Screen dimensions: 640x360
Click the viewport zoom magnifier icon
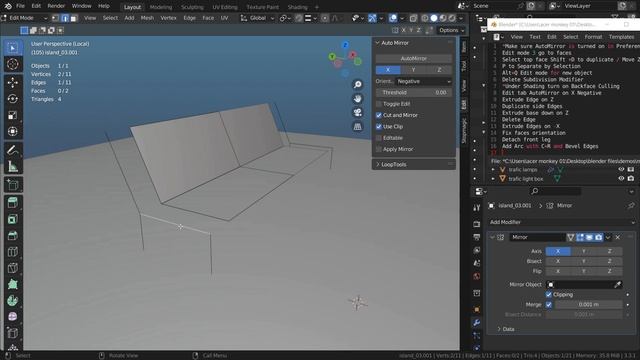tap(358, 84)
